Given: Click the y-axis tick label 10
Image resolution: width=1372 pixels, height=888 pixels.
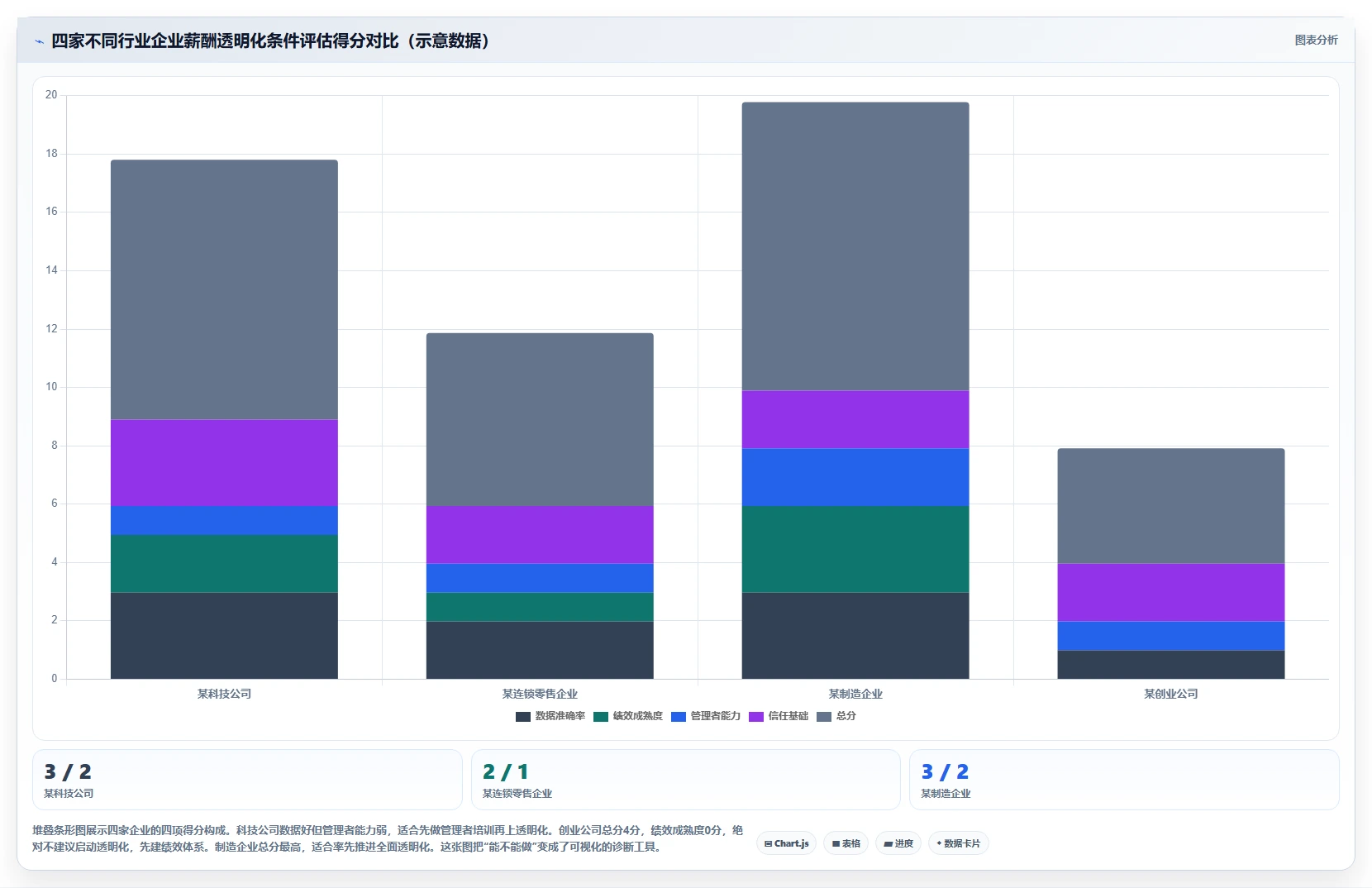Looking at the screenshot, I should coord(51,387).
